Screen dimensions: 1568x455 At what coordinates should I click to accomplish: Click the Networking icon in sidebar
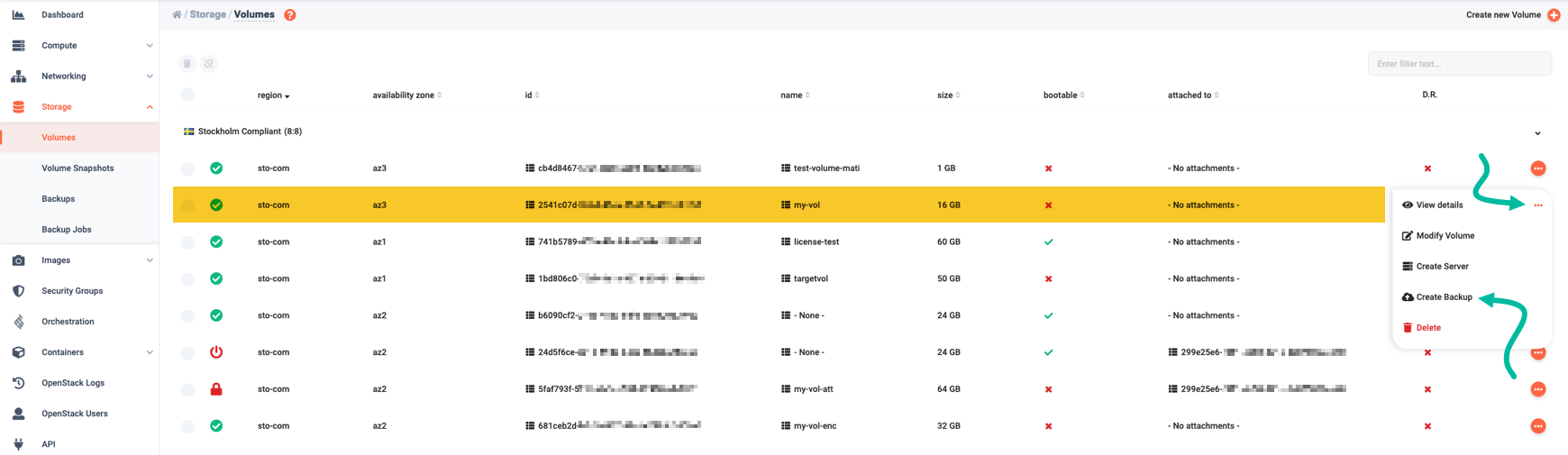(x=18, y=77)
